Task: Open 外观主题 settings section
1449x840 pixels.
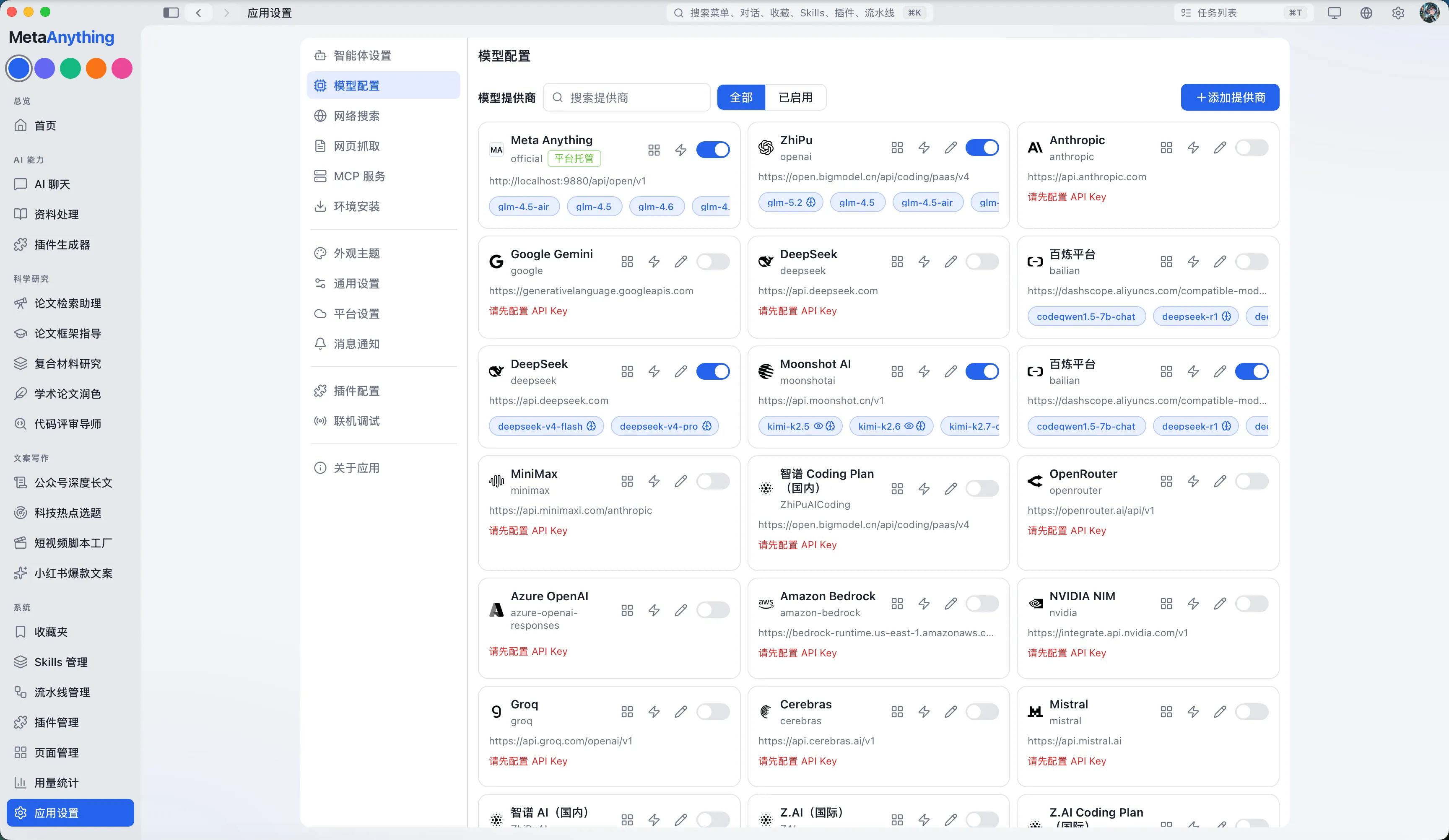Action: 383,253
